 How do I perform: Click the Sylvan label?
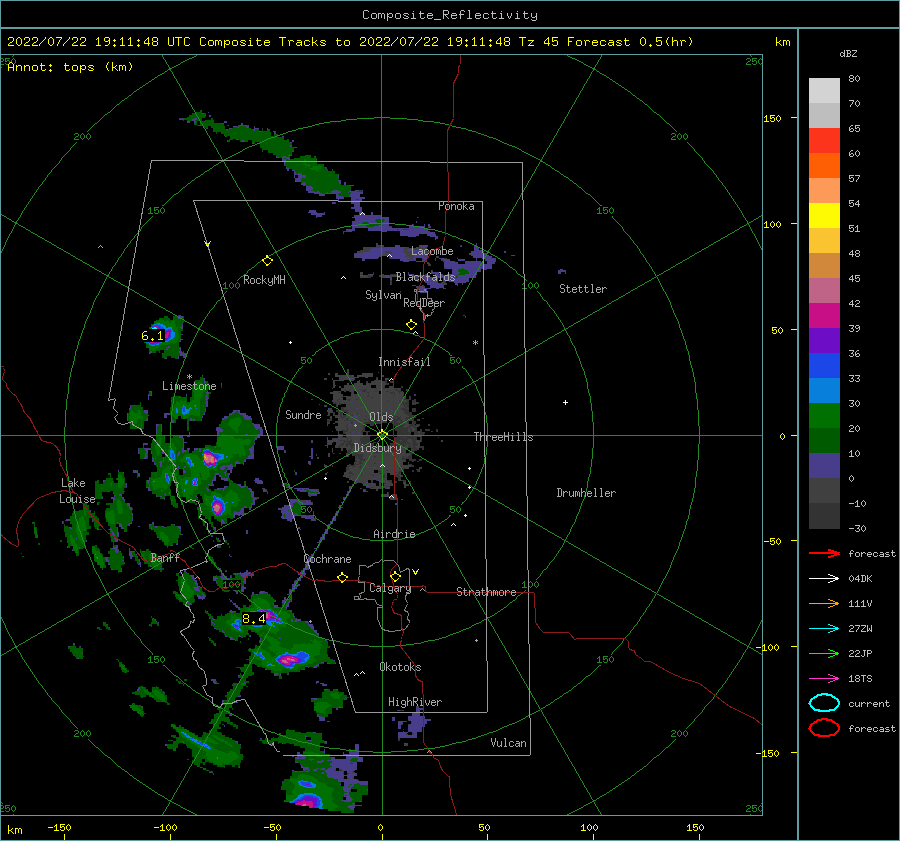[x=383, y=295]
